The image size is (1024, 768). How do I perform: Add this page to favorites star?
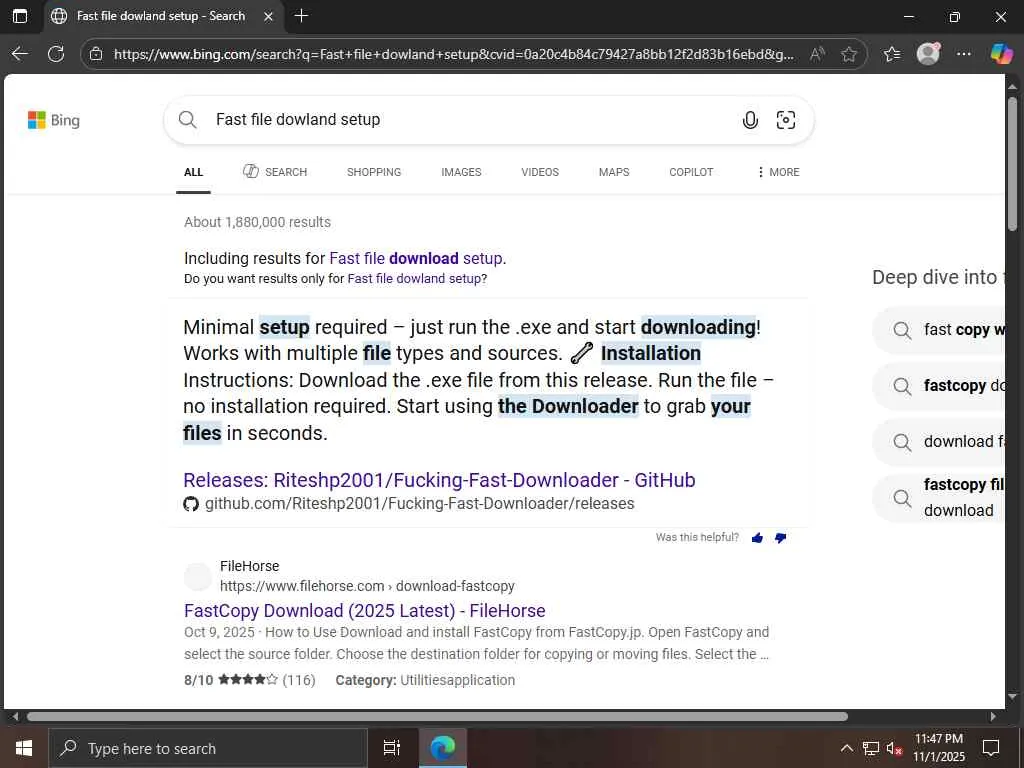[849, 54]
